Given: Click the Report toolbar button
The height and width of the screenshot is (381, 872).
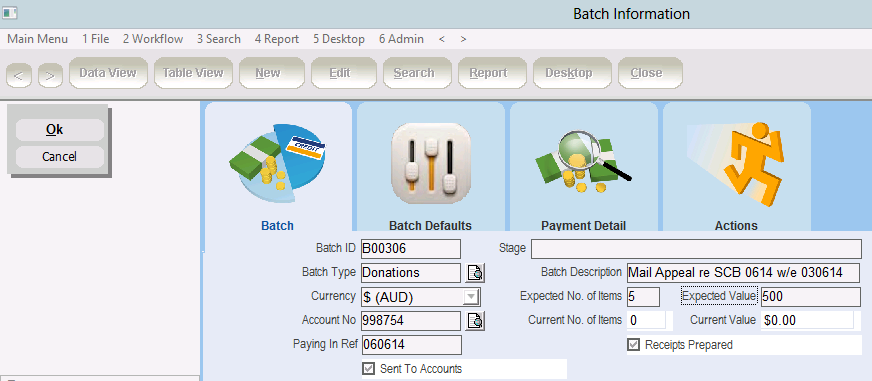Looking at the screenshot, I should click(492, 73).
